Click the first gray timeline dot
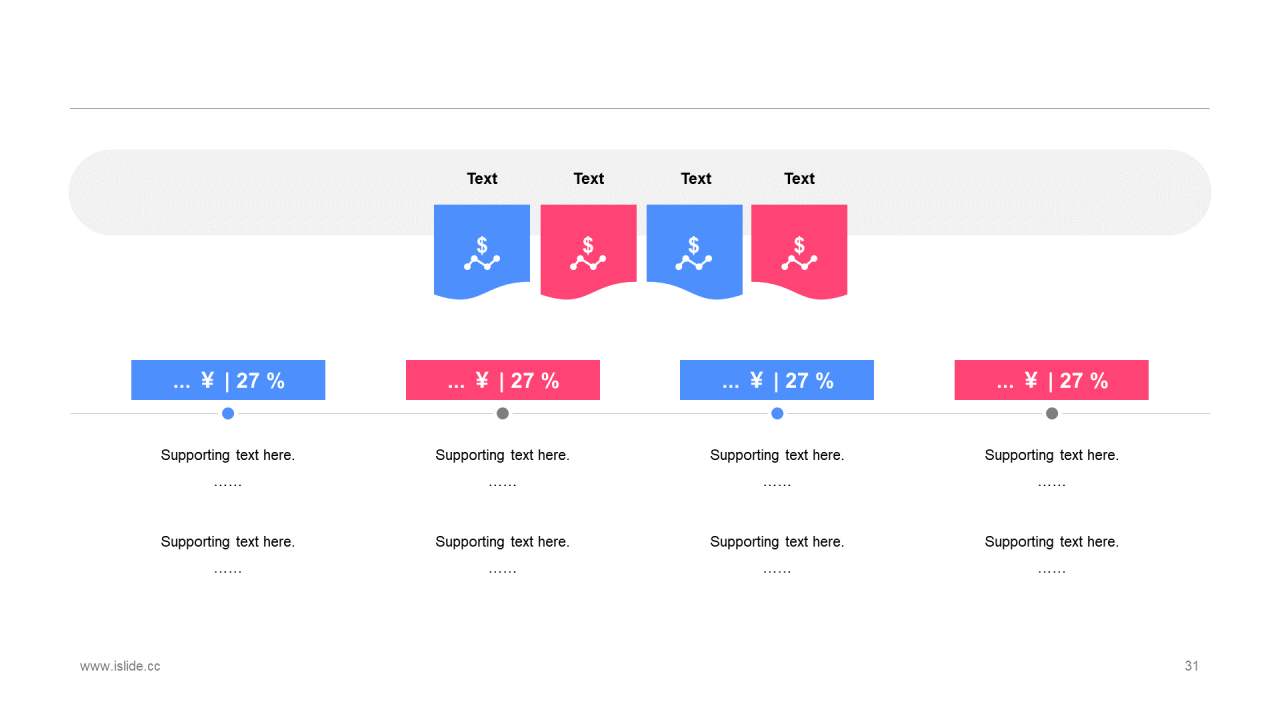Image resolution: width=1280 pixels, height=720 pixels. click(x=503, y=413)
